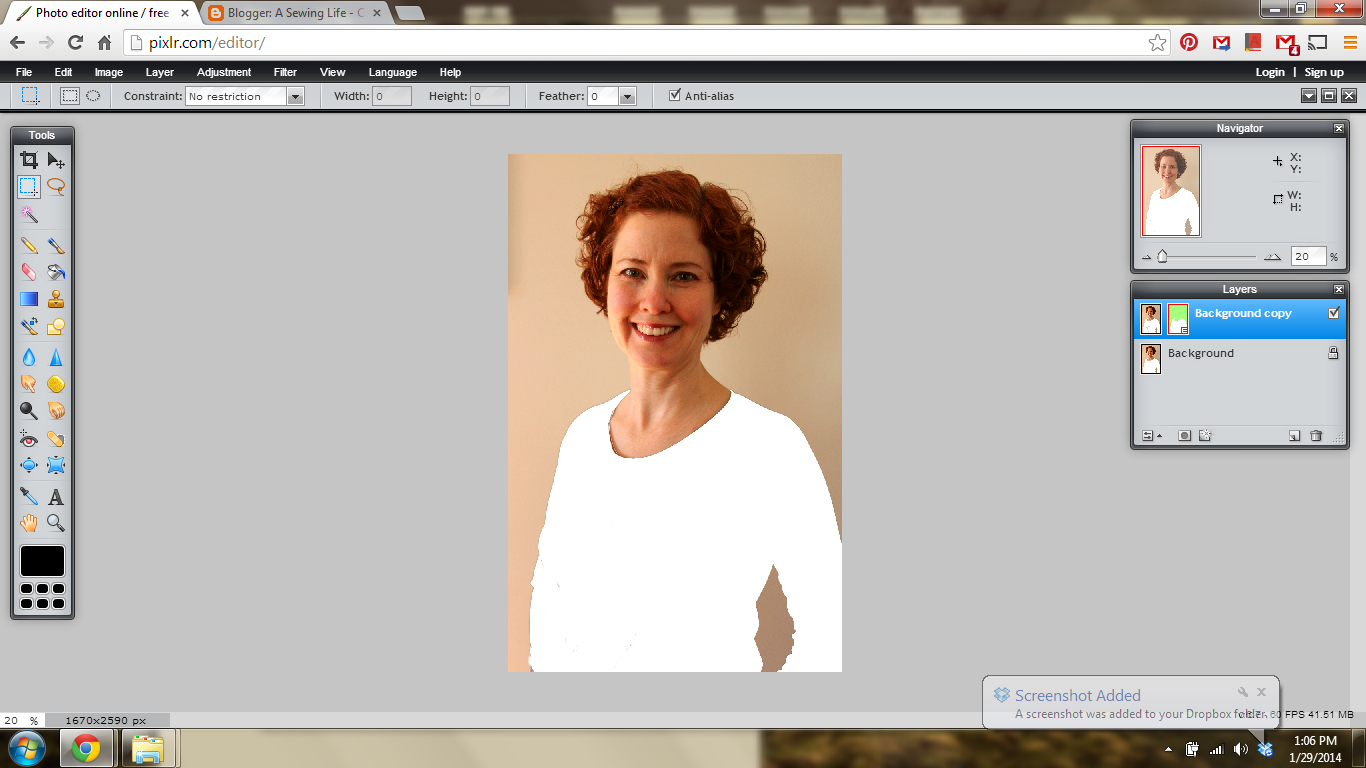Click the Login link
The image size is (1366, 768).
click(x=1270, y=72)
